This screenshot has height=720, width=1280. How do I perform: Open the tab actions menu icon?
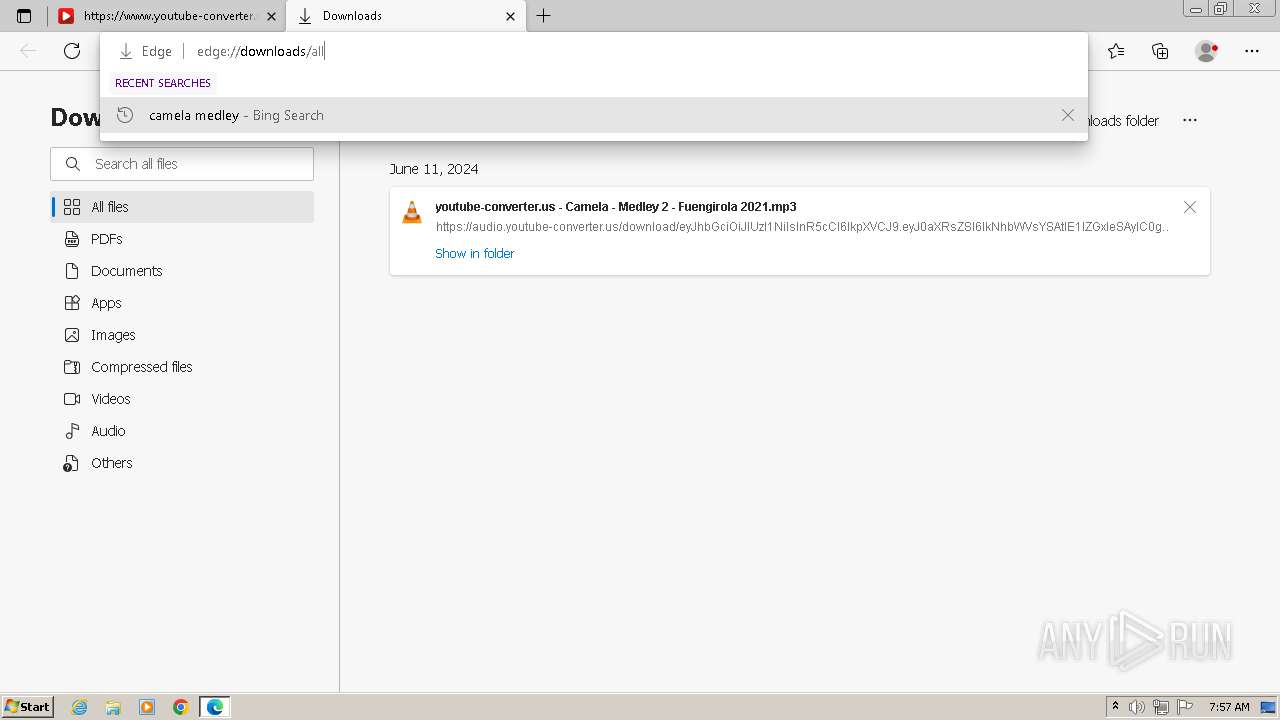[24, 16]
